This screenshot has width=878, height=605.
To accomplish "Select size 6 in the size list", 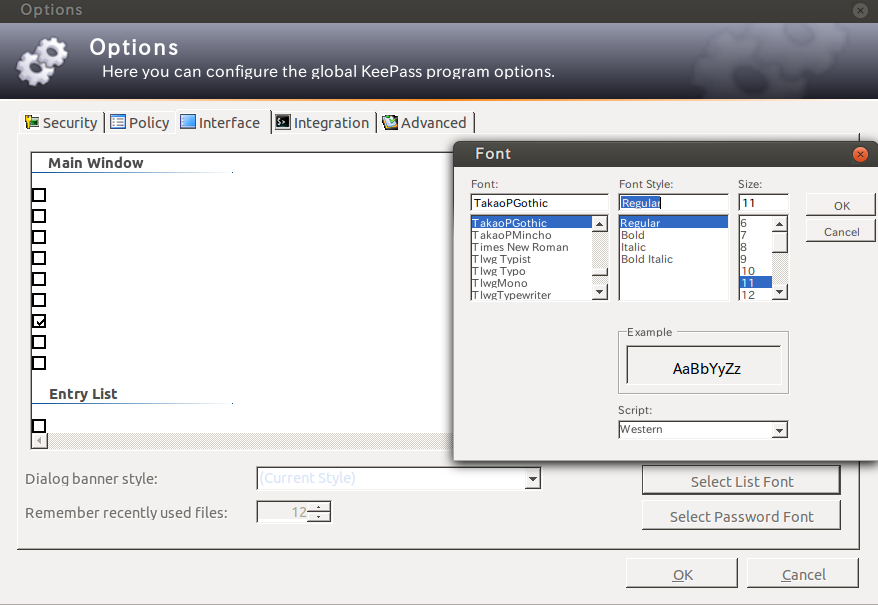I will click(755, 223).
